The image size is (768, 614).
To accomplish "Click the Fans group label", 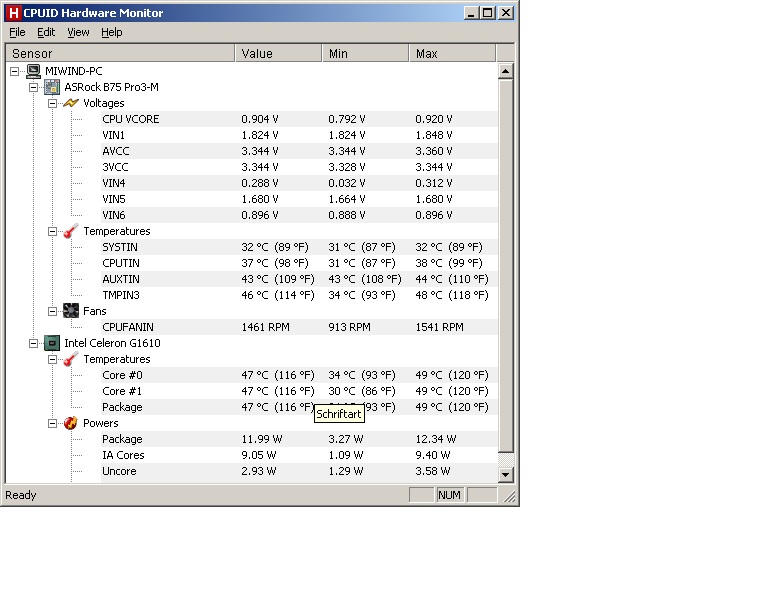I will (x=95, y=311).
